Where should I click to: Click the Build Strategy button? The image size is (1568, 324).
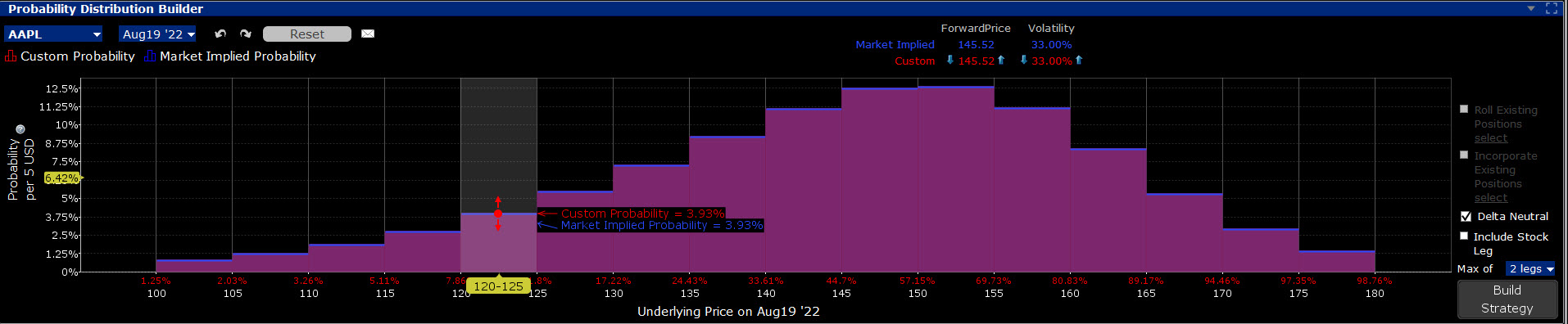(x=1507, y=299)
